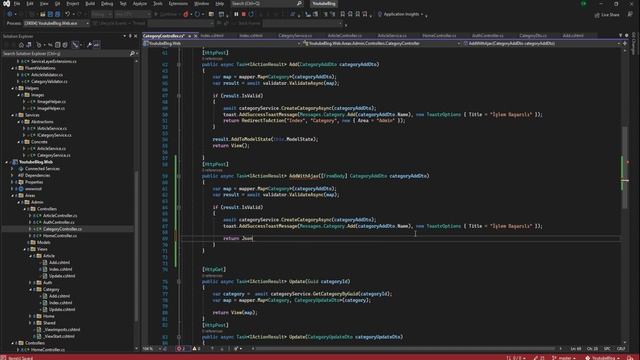Open the Debug menu

click(x=107, y=4)
